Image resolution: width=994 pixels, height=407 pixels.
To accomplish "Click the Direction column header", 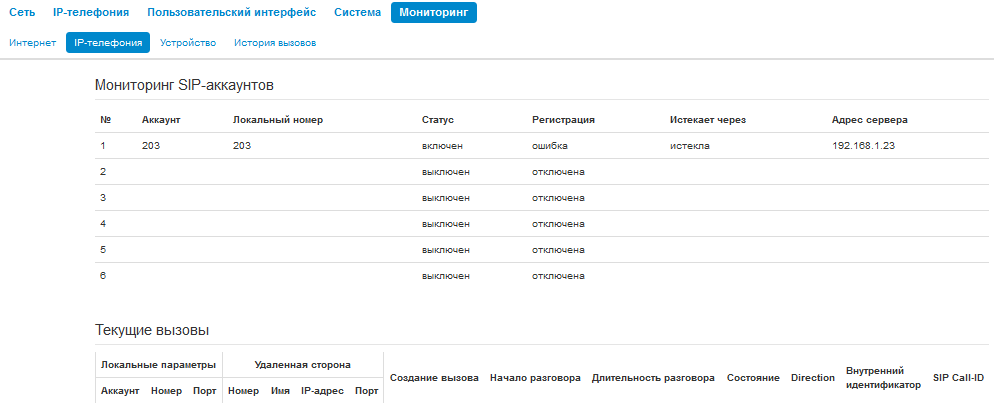I will click(x=812, y=378).
